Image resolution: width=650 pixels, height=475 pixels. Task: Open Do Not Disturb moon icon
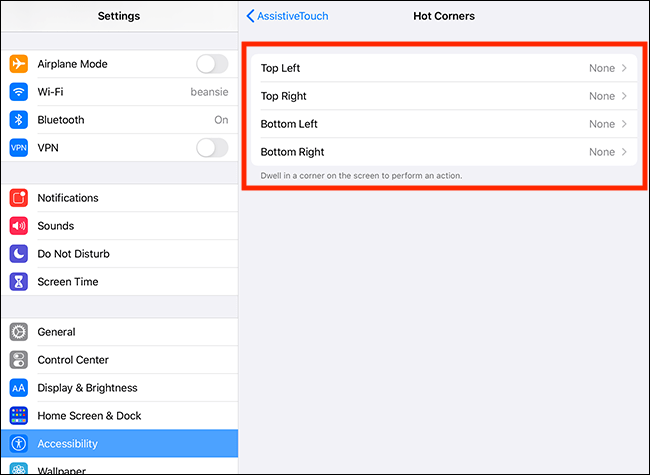point(19,254)
